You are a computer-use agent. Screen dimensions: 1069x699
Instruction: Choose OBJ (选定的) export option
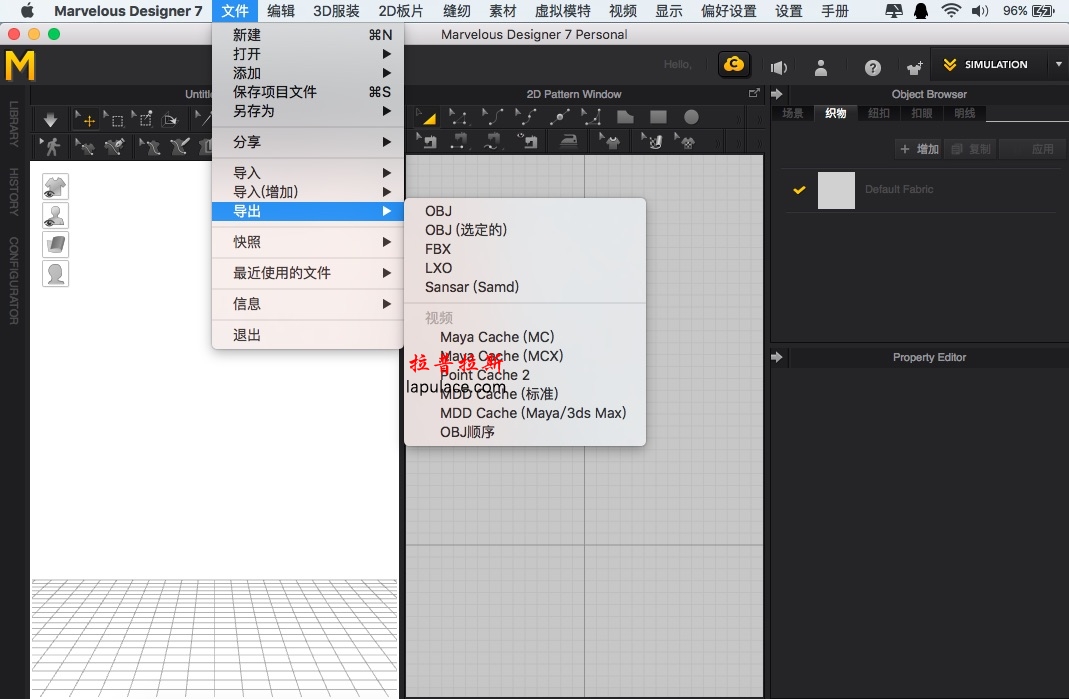click(x=525, y=230)
